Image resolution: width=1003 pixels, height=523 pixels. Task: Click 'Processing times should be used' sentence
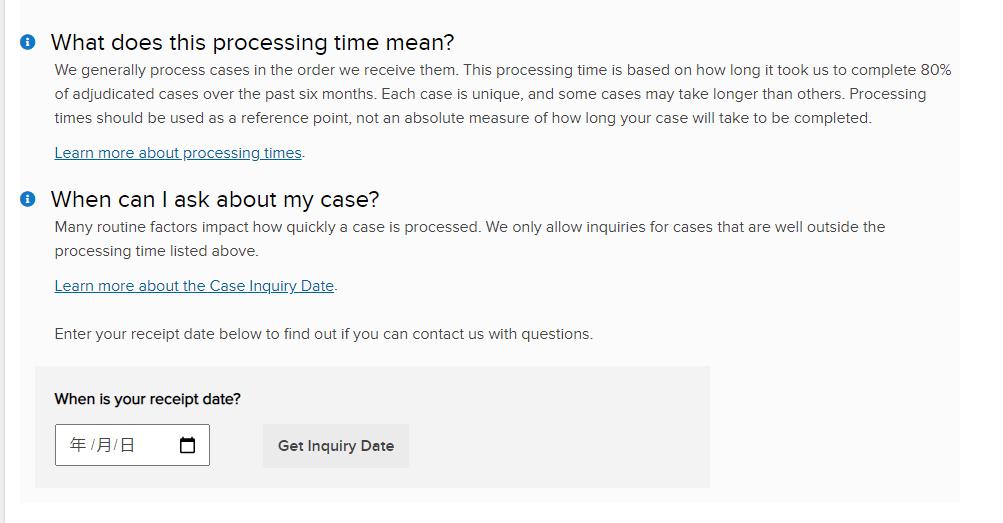point(460,118)
